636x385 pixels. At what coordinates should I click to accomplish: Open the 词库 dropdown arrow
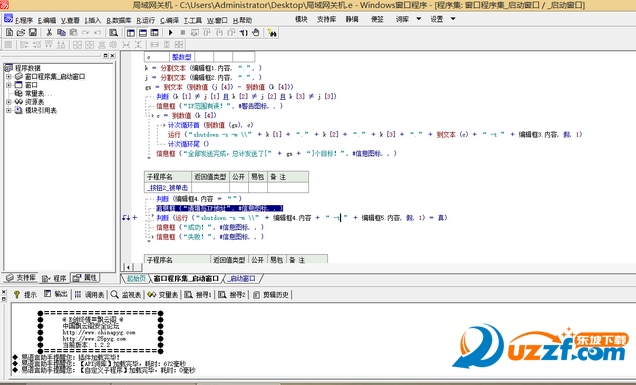[x=419, y=19]
